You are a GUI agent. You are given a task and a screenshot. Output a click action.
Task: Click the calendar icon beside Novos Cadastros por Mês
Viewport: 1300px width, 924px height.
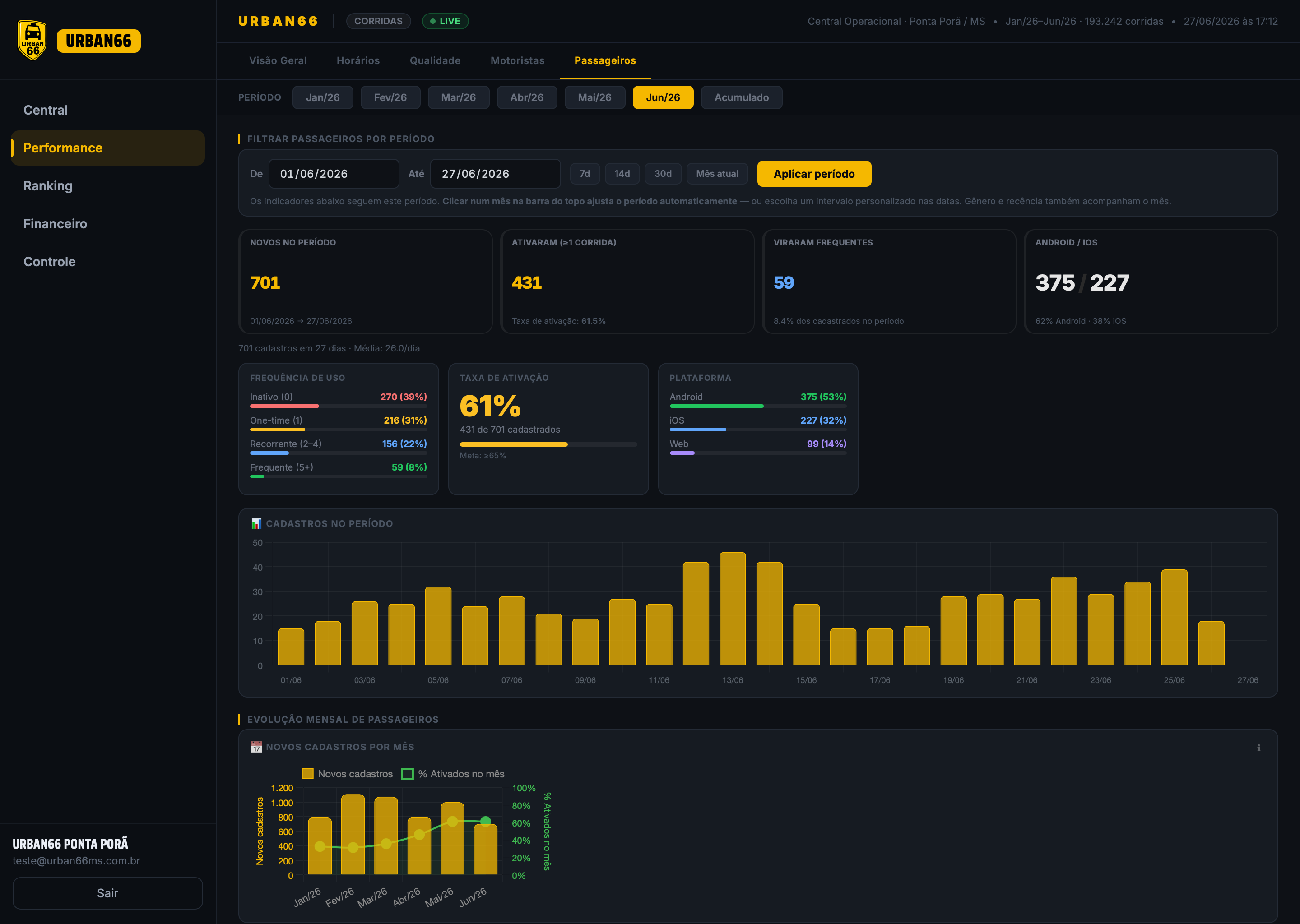pyautogui.click(x=256, y=747)
